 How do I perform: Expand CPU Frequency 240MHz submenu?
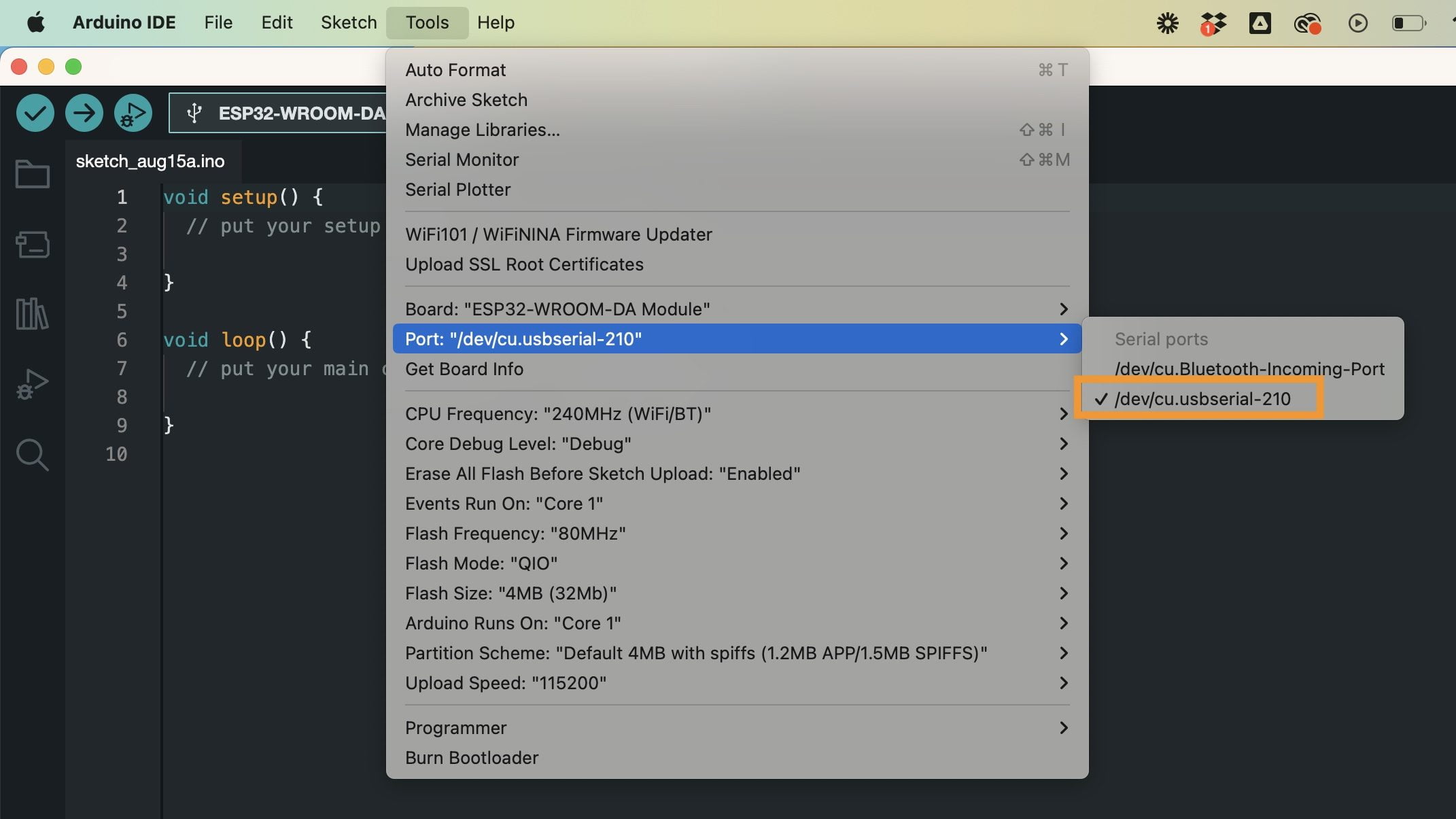(737, 414)
